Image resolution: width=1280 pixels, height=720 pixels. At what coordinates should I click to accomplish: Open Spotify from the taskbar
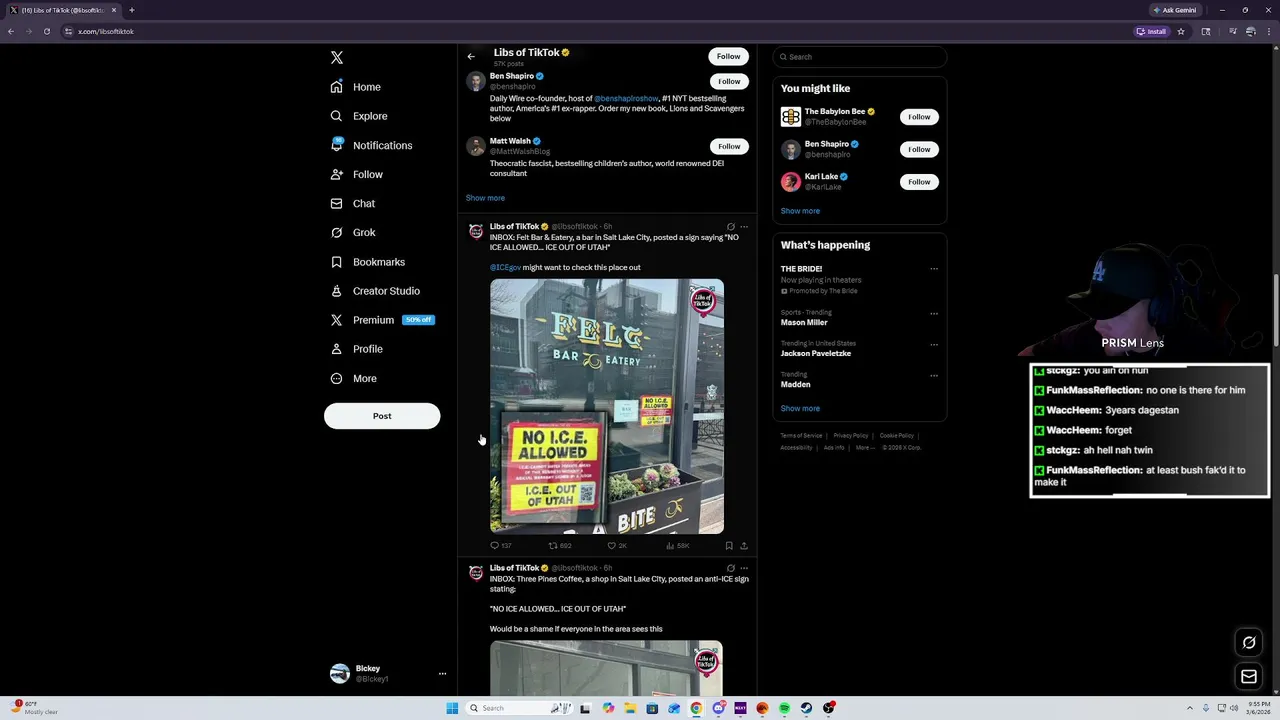pyautogui.click(x=784, y=708)
